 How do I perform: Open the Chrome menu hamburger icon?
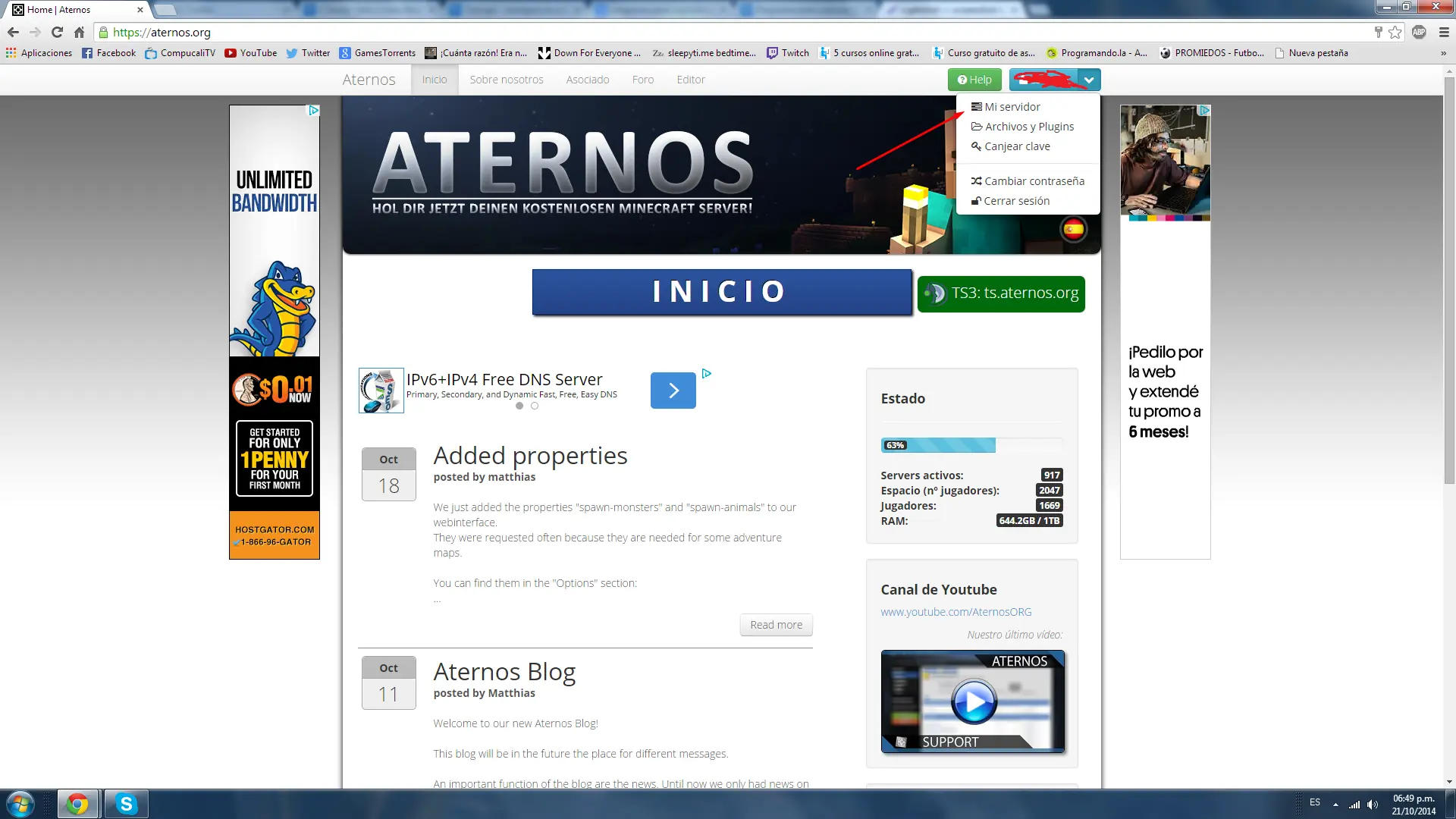point(1444,32)
